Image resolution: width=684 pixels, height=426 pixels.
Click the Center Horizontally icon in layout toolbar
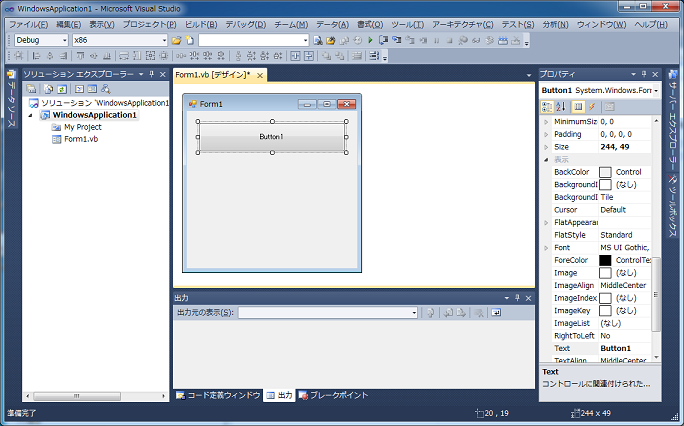coord(295,56)
